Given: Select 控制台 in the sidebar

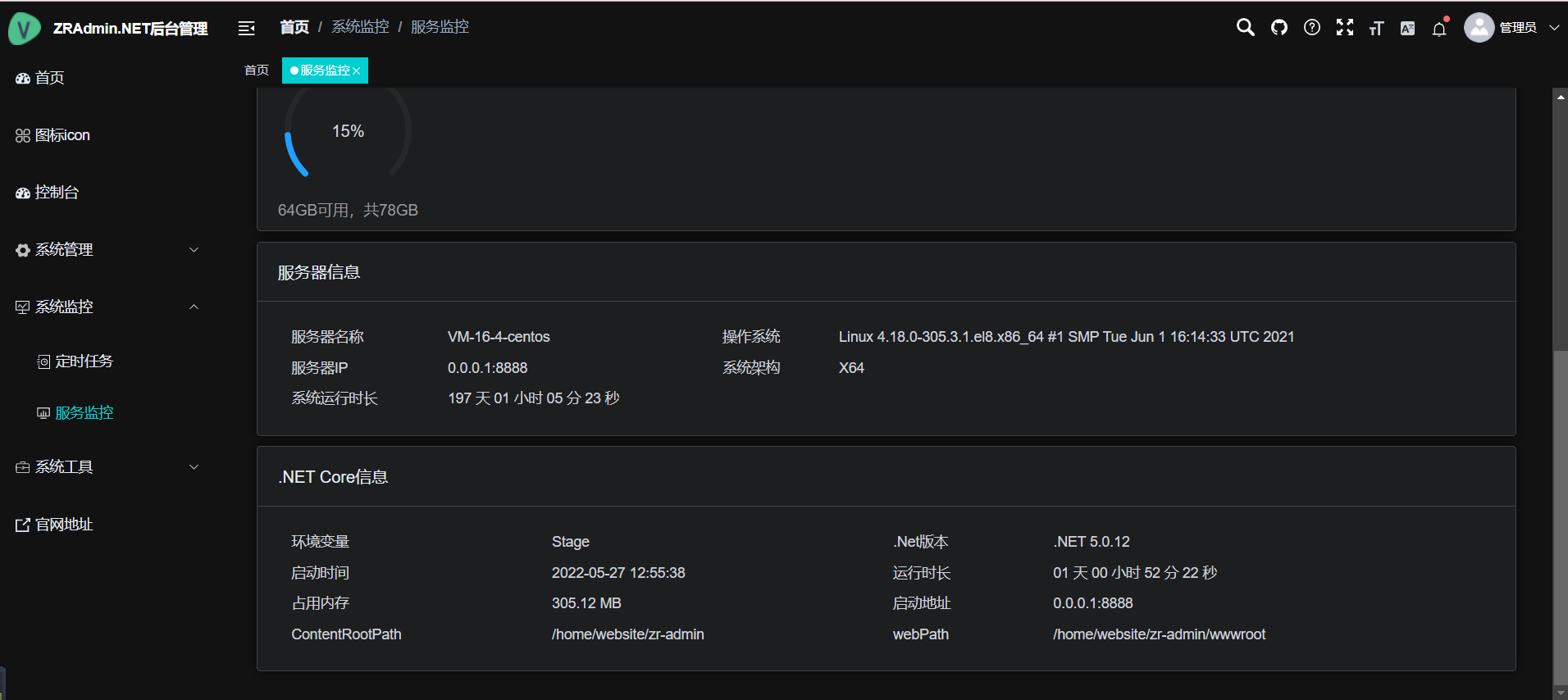Looking at the screenshot, I should tap(57, 193).
